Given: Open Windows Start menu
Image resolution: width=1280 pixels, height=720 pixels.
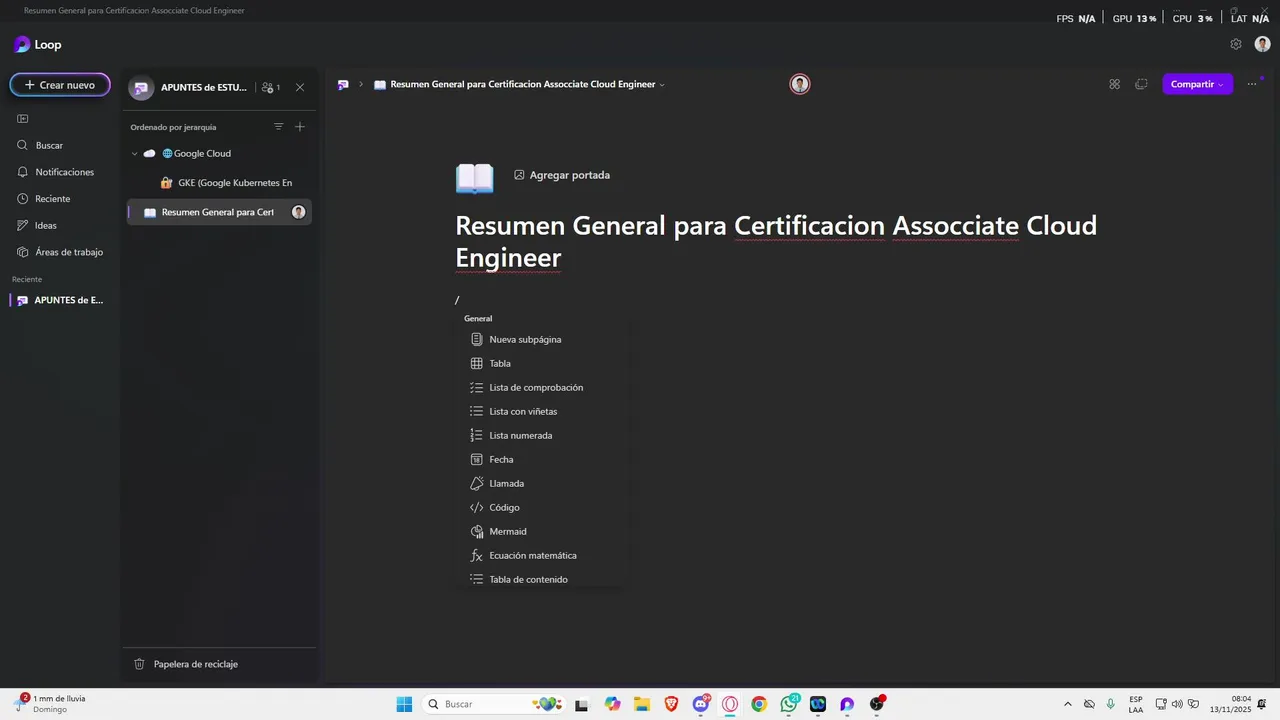Looking at the screenshot, I should [x=404, y=704].
